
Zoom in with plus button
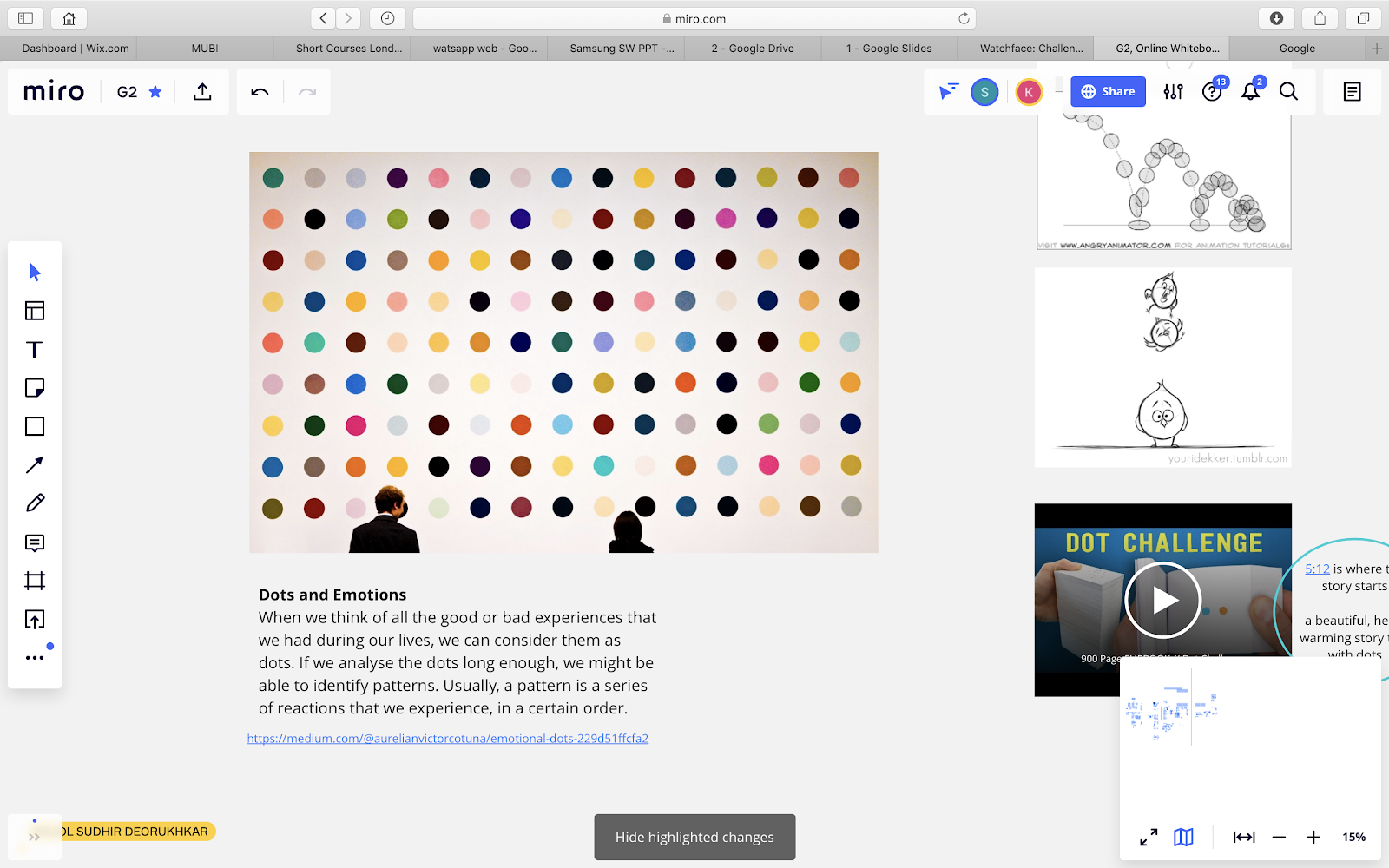click(x=1313, y=837)
